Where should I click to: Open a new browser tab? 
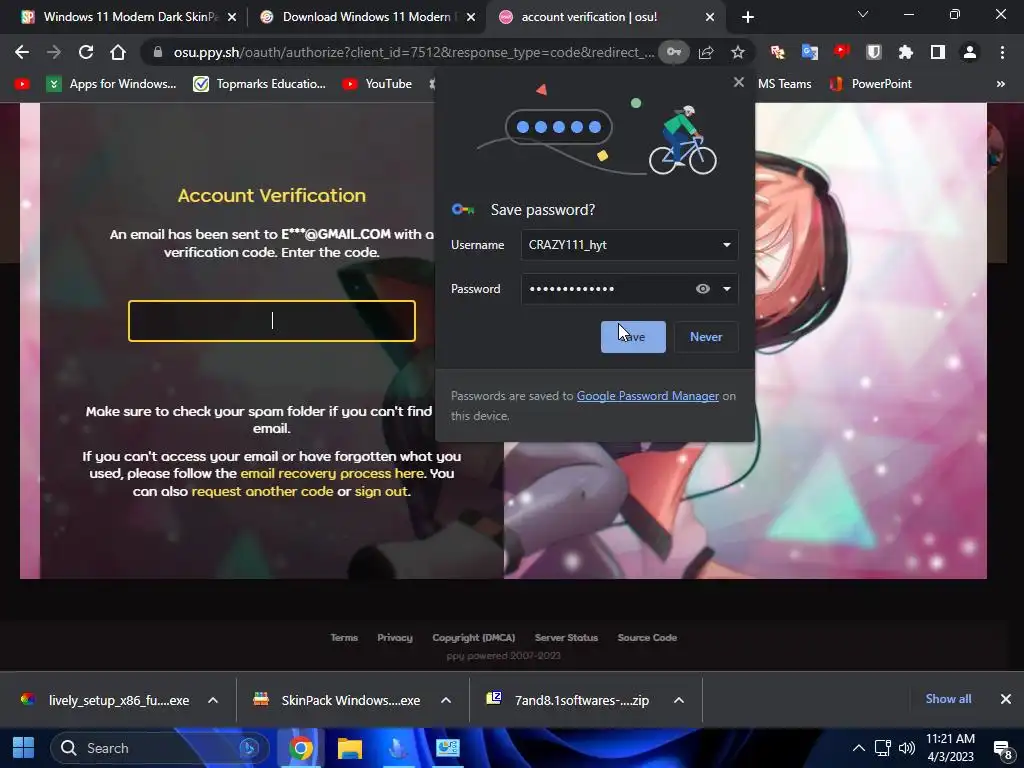pos(748,18)
